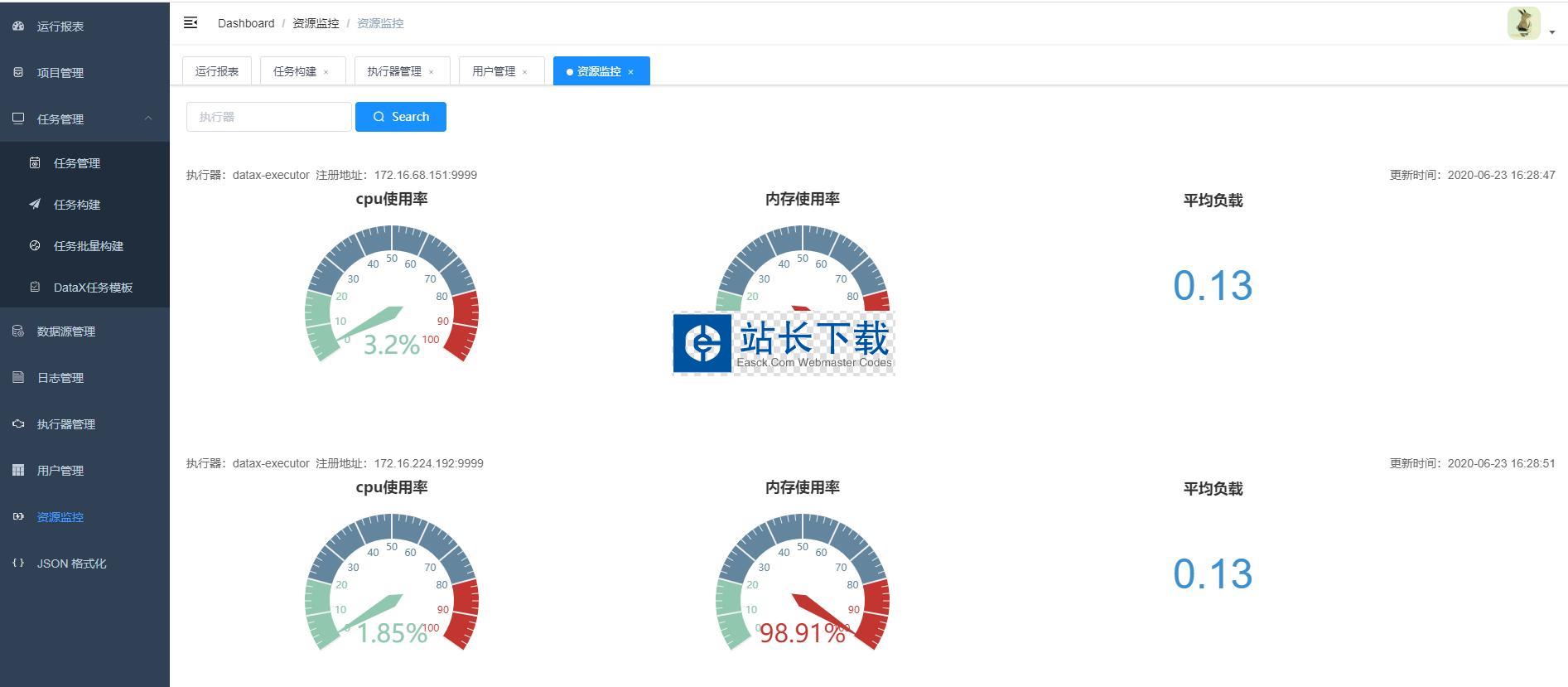Click the 数据源管理 database icon
Image resolution: width=1568 pixels, height=687 pixels.
18,331
